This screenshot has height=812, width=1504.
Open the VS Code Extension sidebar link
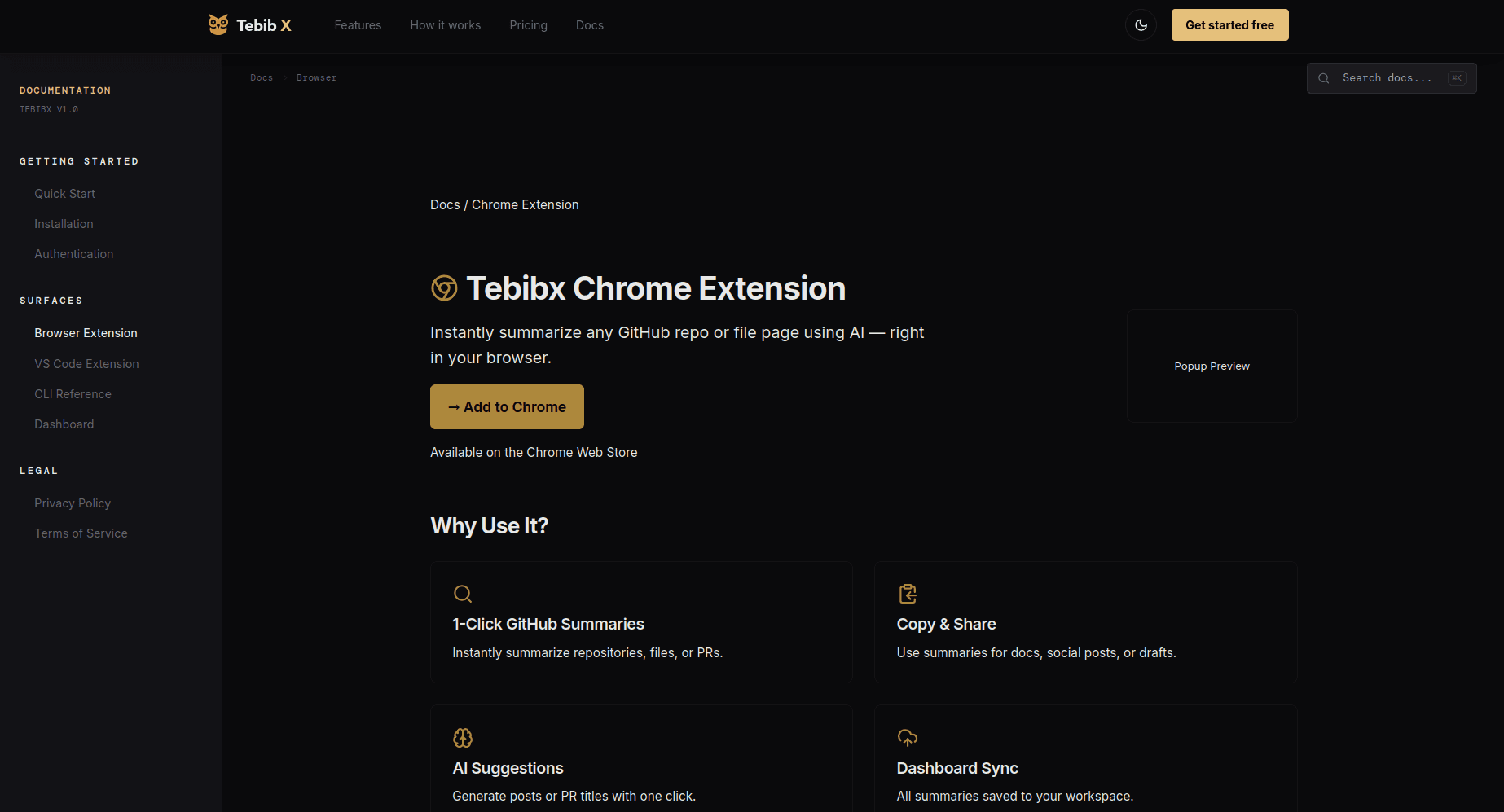click(86, 364)
